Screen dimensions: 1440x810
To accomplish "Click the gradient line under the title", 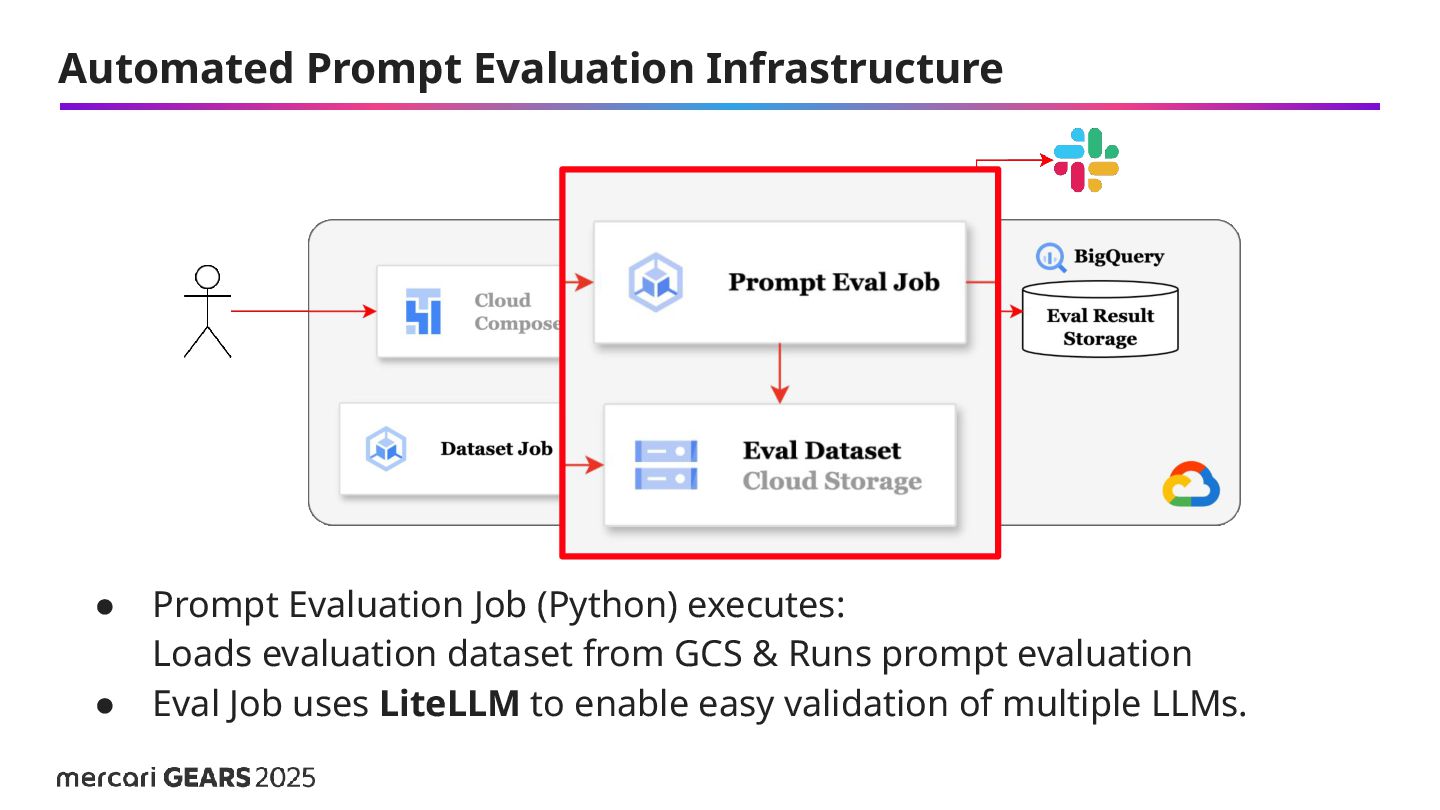I will point(719,106).
